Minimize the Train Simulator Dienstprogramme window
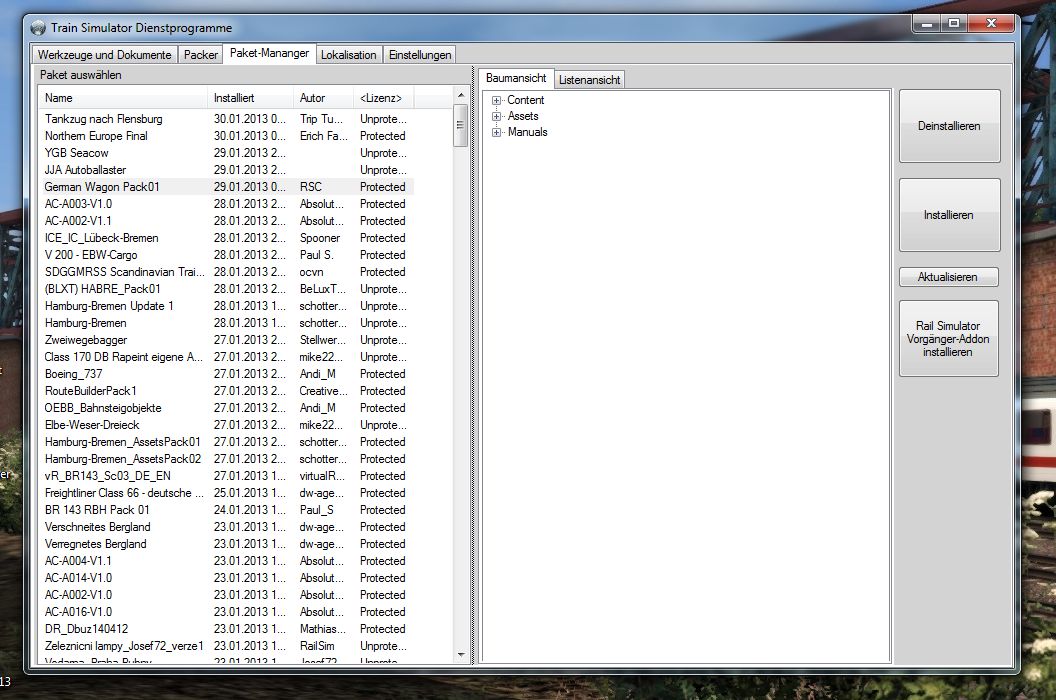This screenshot has width=1056, height=700. coord(927,24)
